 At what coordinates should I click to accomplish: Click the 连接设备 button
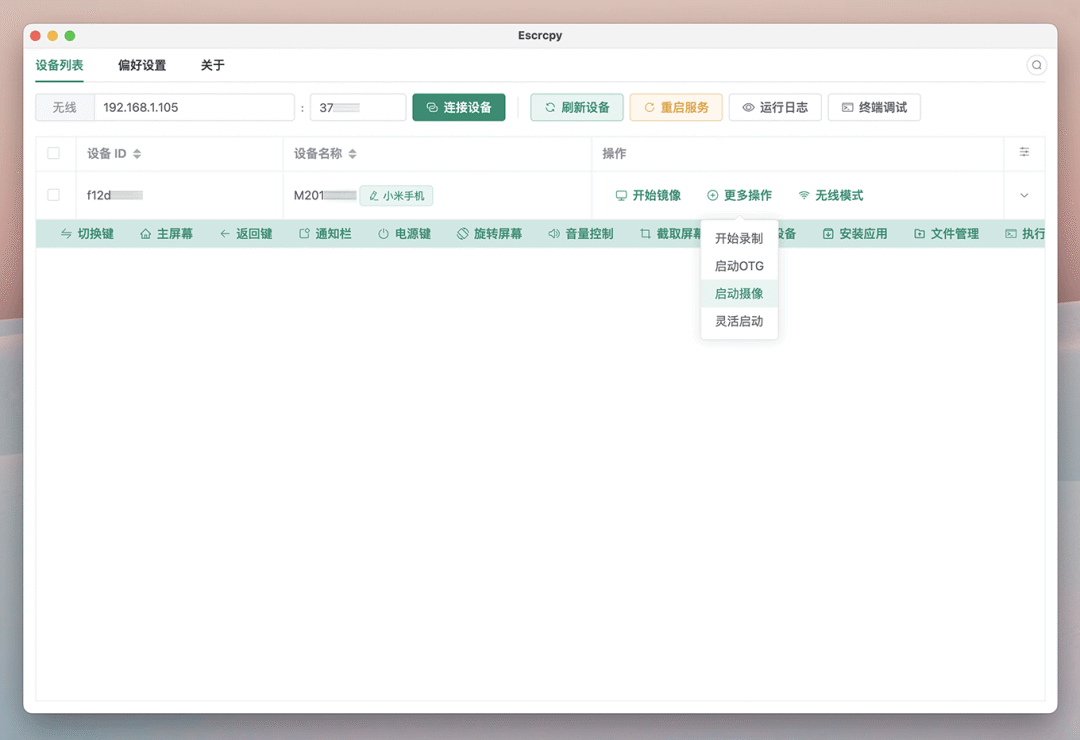tap(459, 107)
